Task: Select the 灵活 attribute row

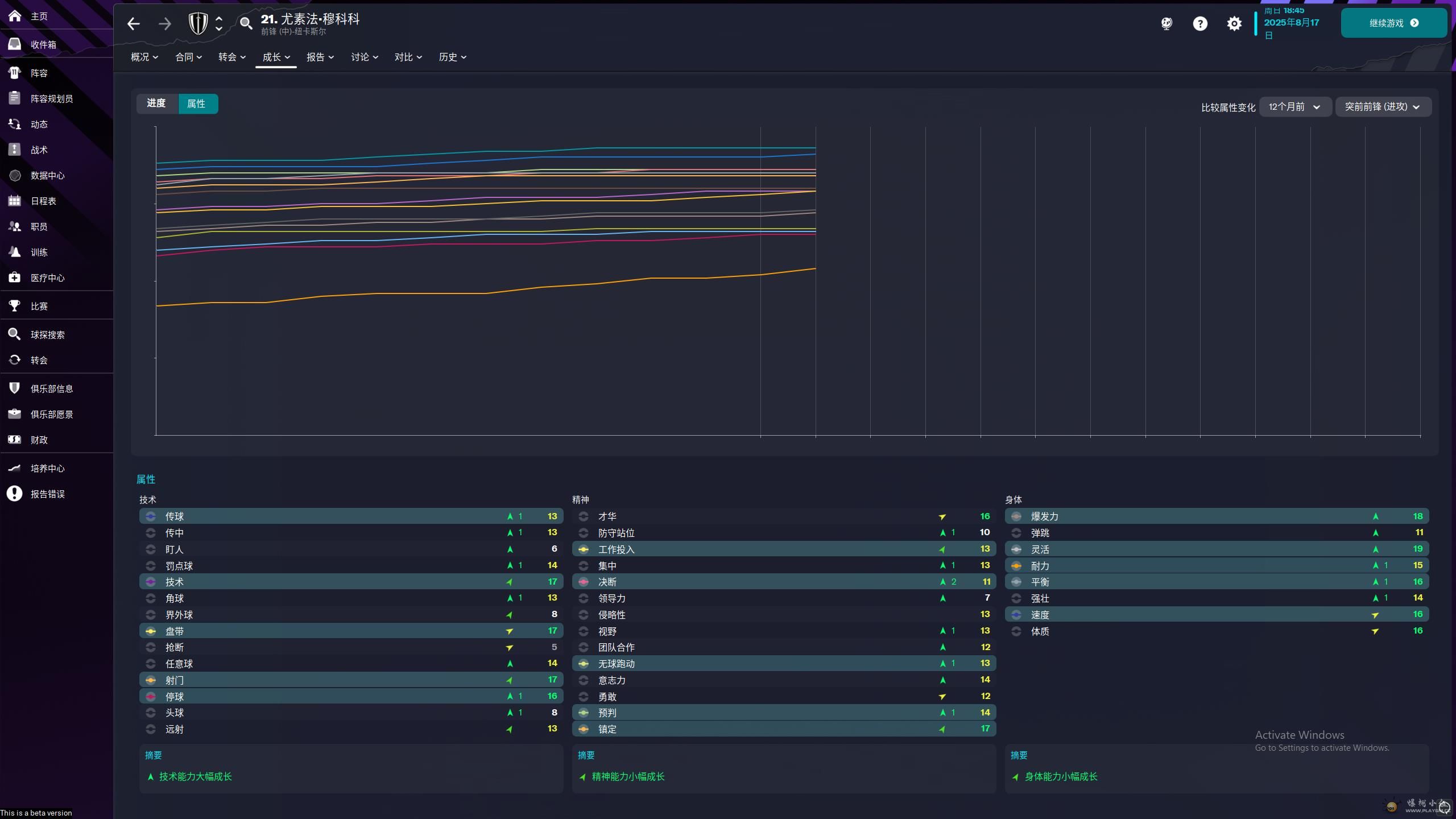Action: 1217,549
